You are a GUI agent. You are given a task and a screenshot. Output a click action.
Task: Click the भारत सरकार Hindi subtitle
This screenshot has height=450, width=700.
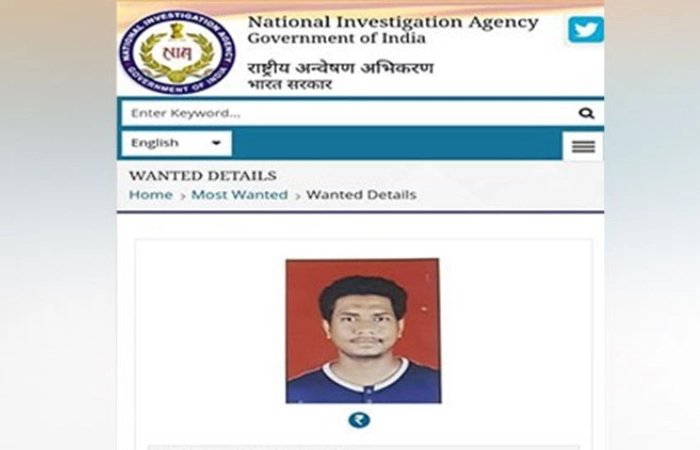tap(290, 84)
